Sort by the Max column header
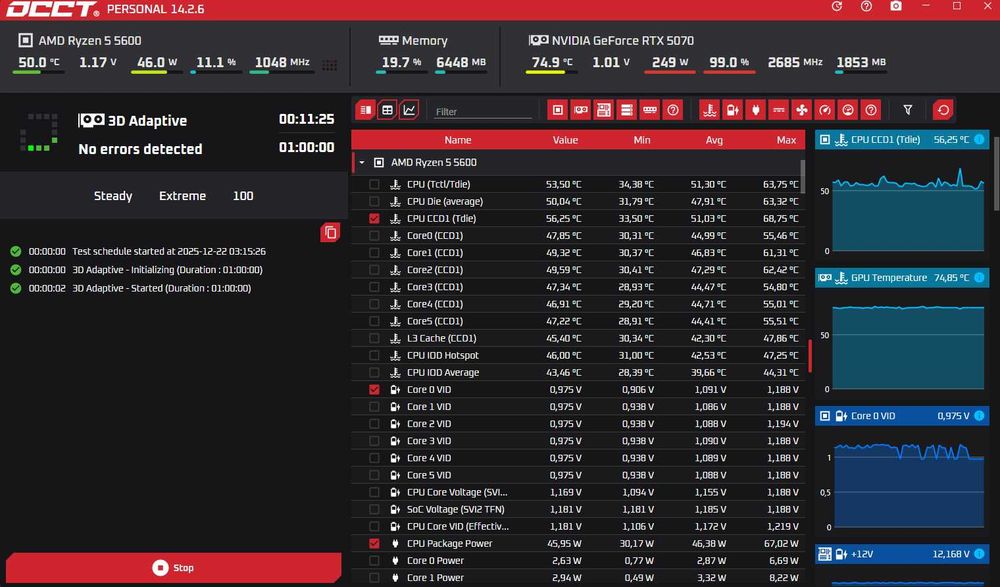 click(x=786, y=140)
